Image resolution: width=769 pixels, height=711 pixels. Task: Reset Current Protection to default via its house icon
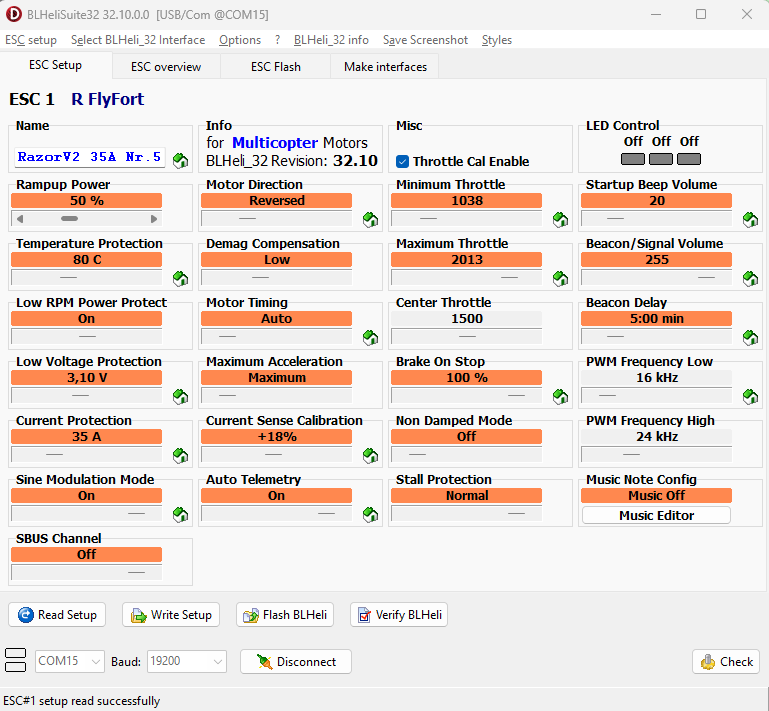click(x=180, y=456)
